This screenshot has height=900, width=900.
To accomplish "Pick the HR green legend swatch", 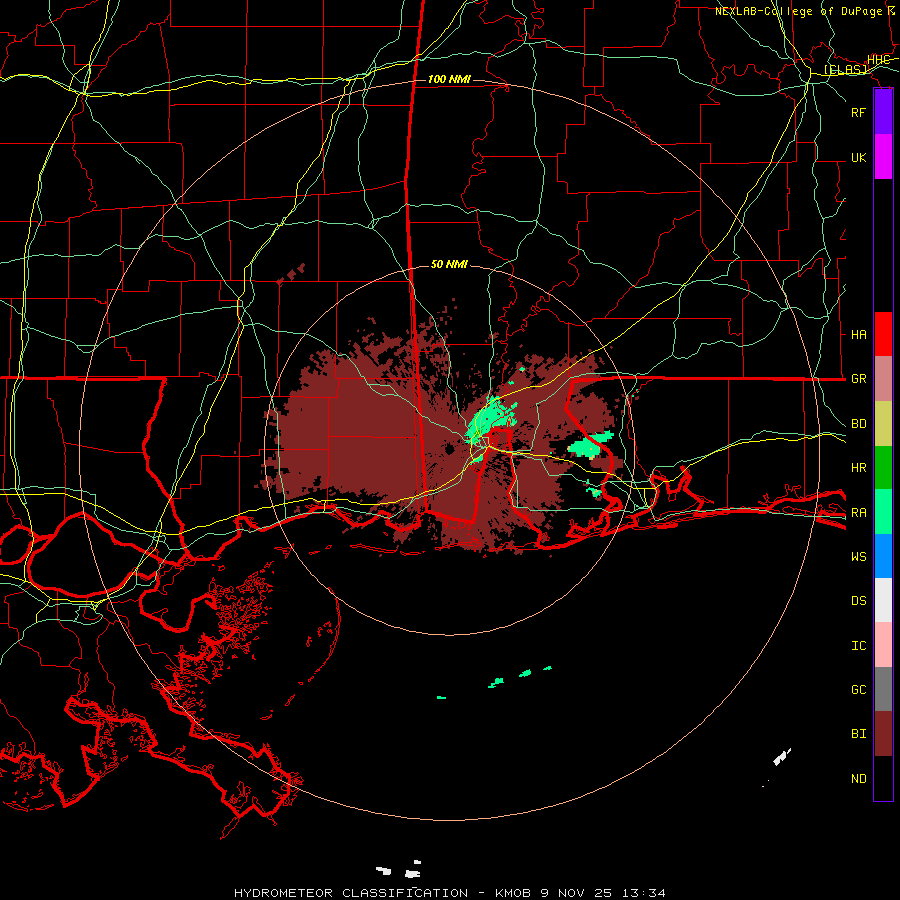I will (x=883, y=468).
